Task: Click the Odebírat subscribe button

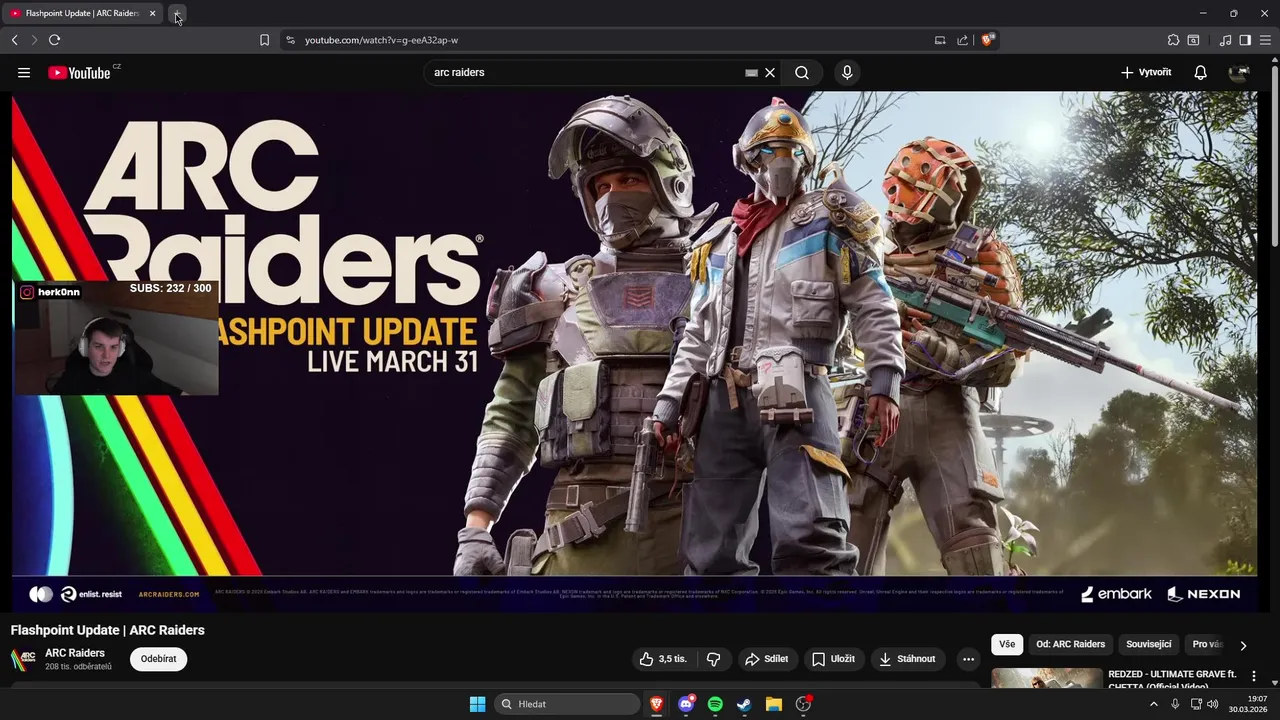Action: tap(158, 659)
